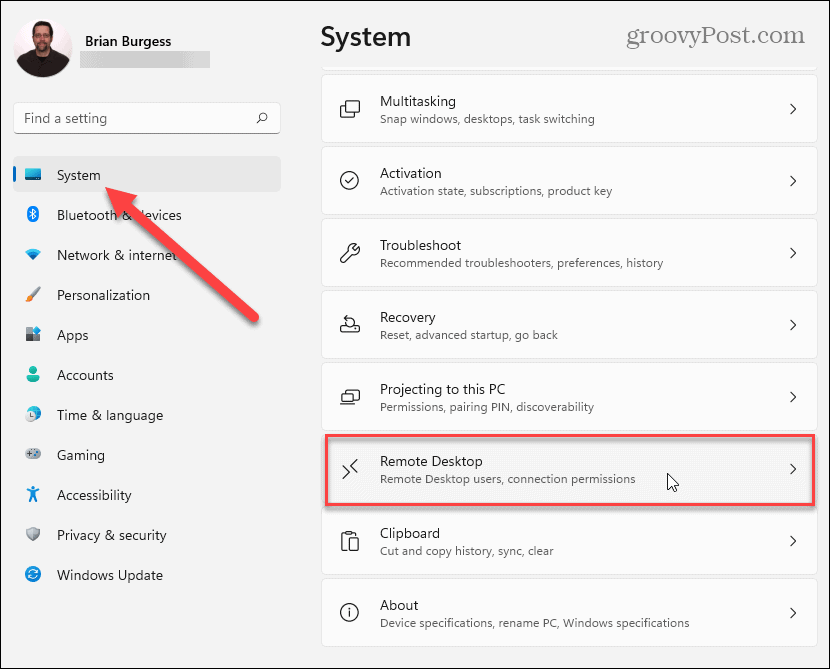The height and width of the screenshot is (669, 830).
Task: Select the Bluetooth icon in the sidebar
Action: (x=34, y=215)
